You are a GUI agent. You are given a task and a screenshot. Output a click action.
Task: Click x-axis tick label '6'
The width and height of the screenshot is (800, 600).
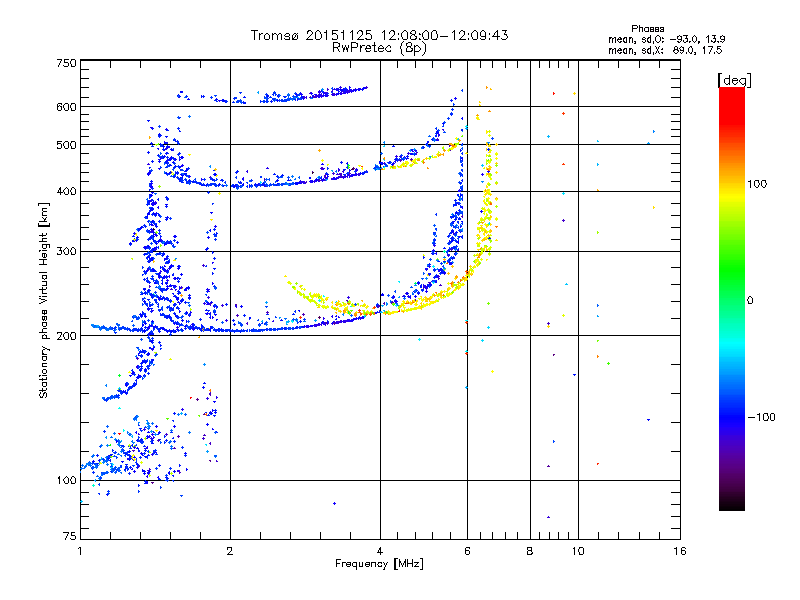(x=467, y=551)
